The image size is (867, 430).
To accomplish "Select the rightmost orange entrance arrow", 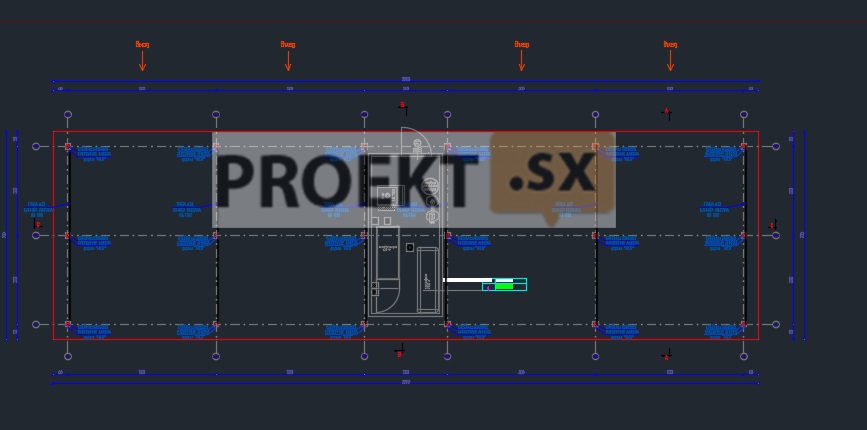I will click(670, 61).
